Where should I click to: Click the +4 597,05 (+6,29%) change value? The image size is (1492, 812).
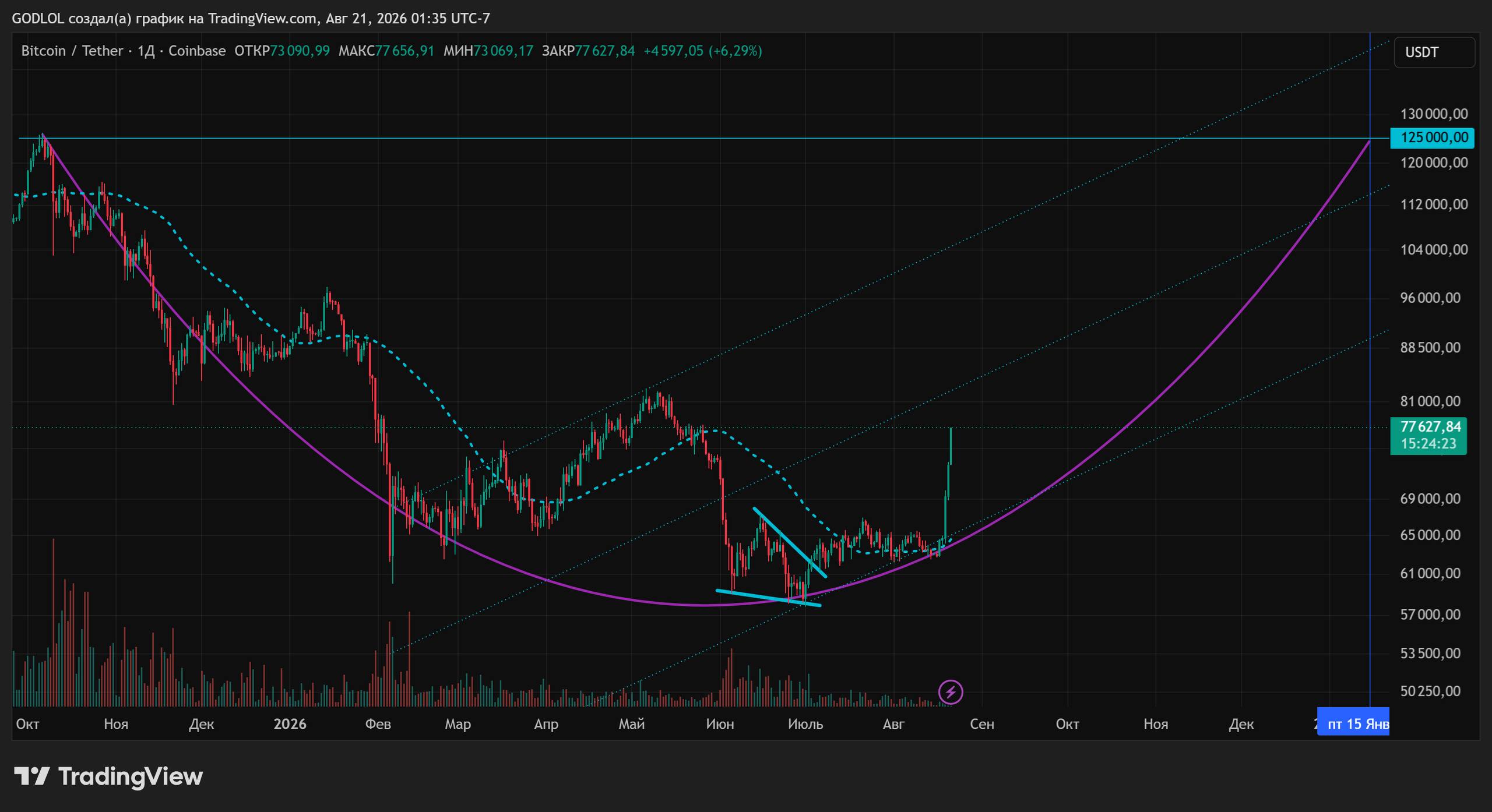point(702,51)
